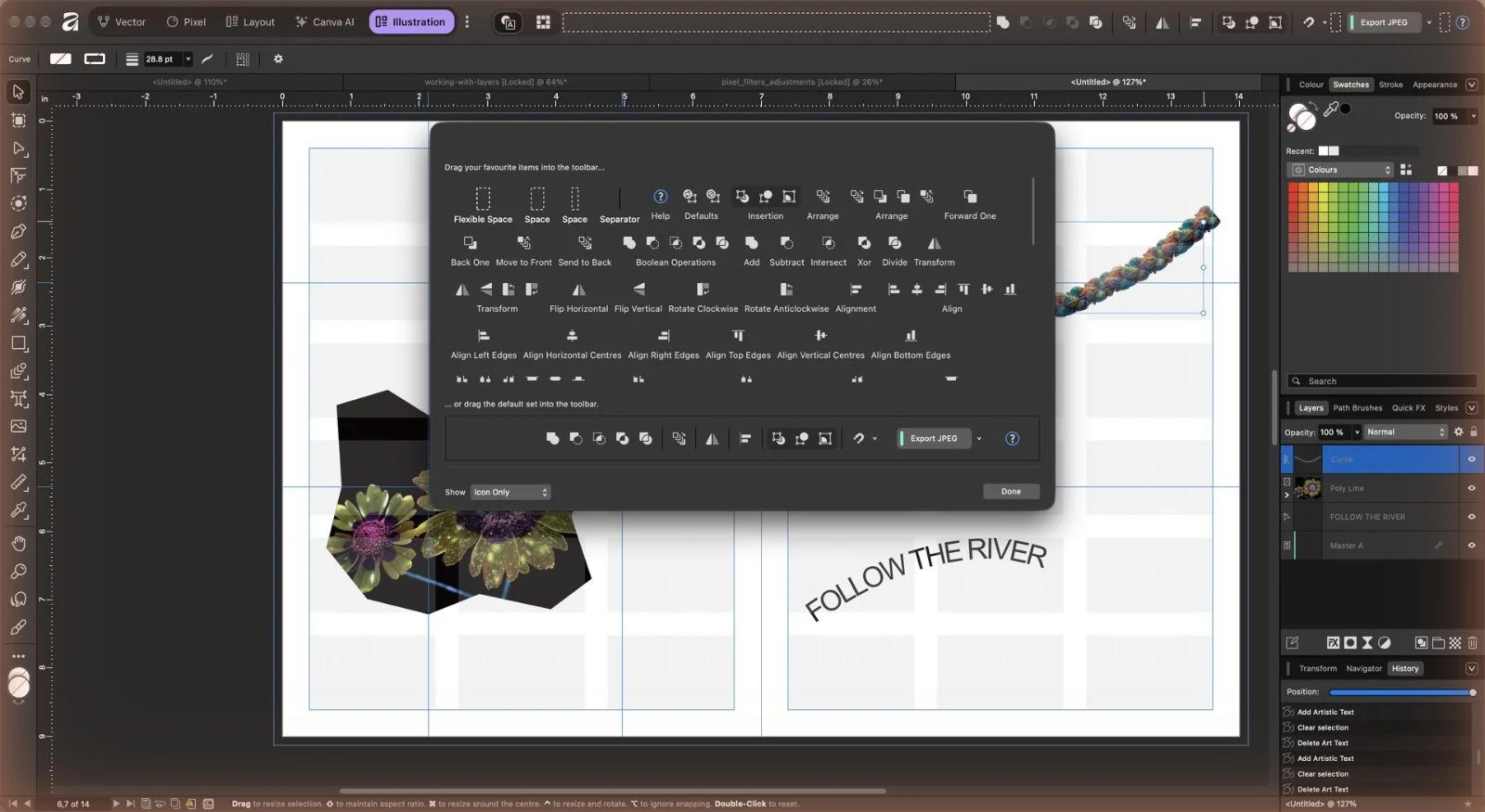
Task: Delete the selected layer with the trash icon
Action: click(x=1472, y=642)
